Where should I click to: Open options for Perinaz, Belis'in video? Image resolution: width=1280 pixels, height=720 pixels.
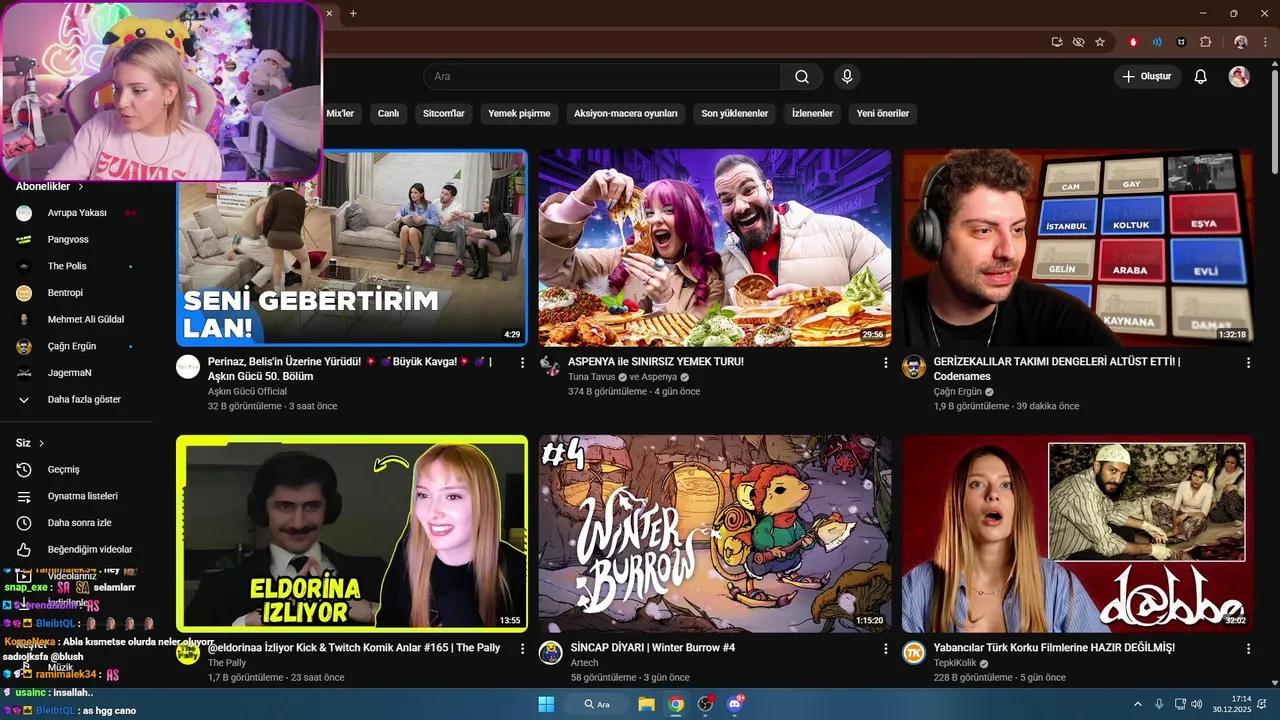point(522,363)
